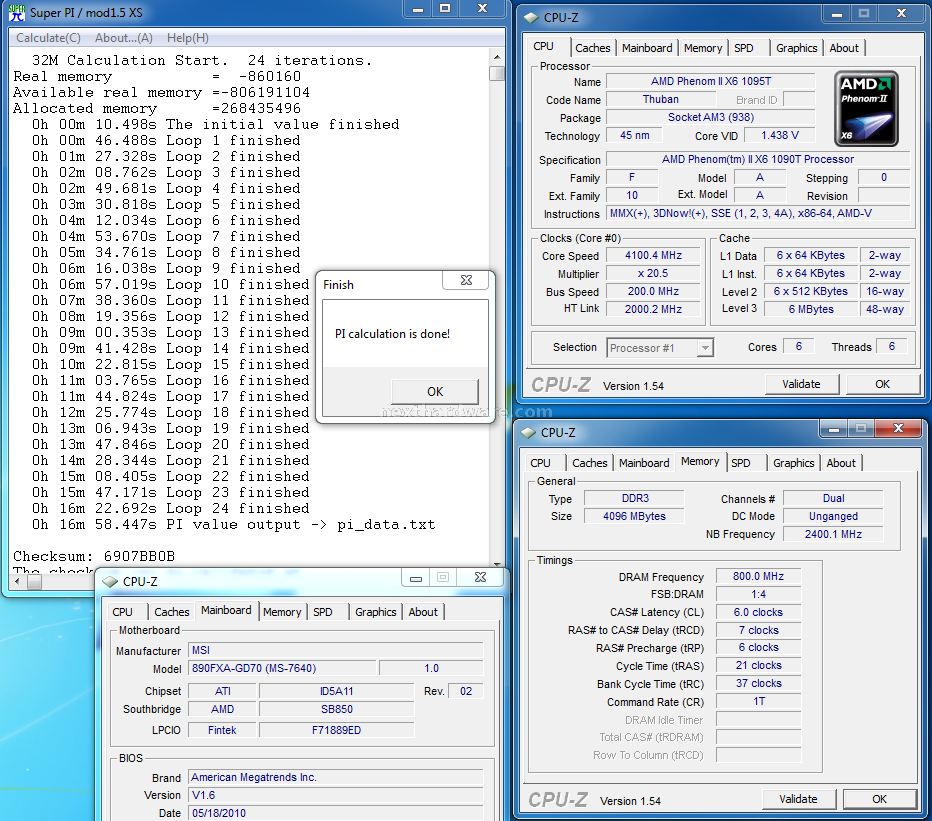Click the HT Link value '2000.2 MHz'
Image resolution: width=932 pixels, height=821 pixels.
(653, 309)
